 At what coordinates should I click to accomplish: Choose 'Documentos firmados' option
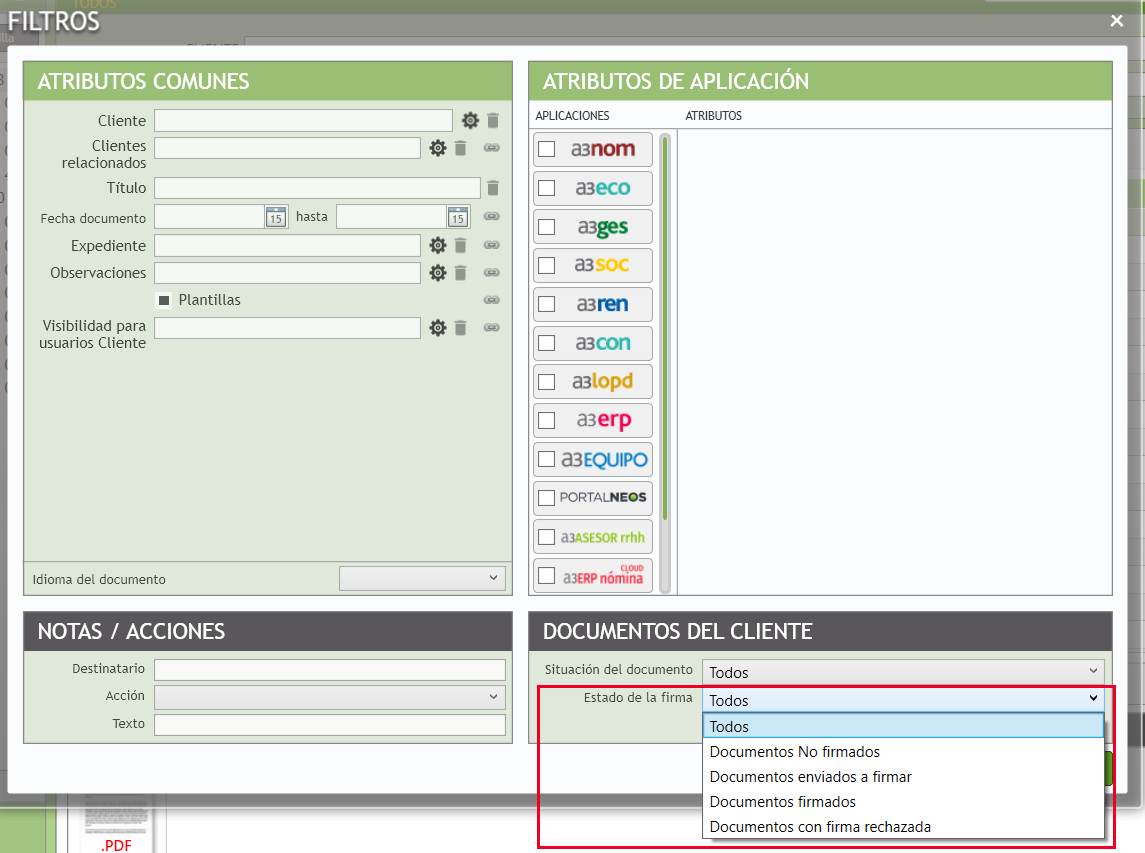903,802
